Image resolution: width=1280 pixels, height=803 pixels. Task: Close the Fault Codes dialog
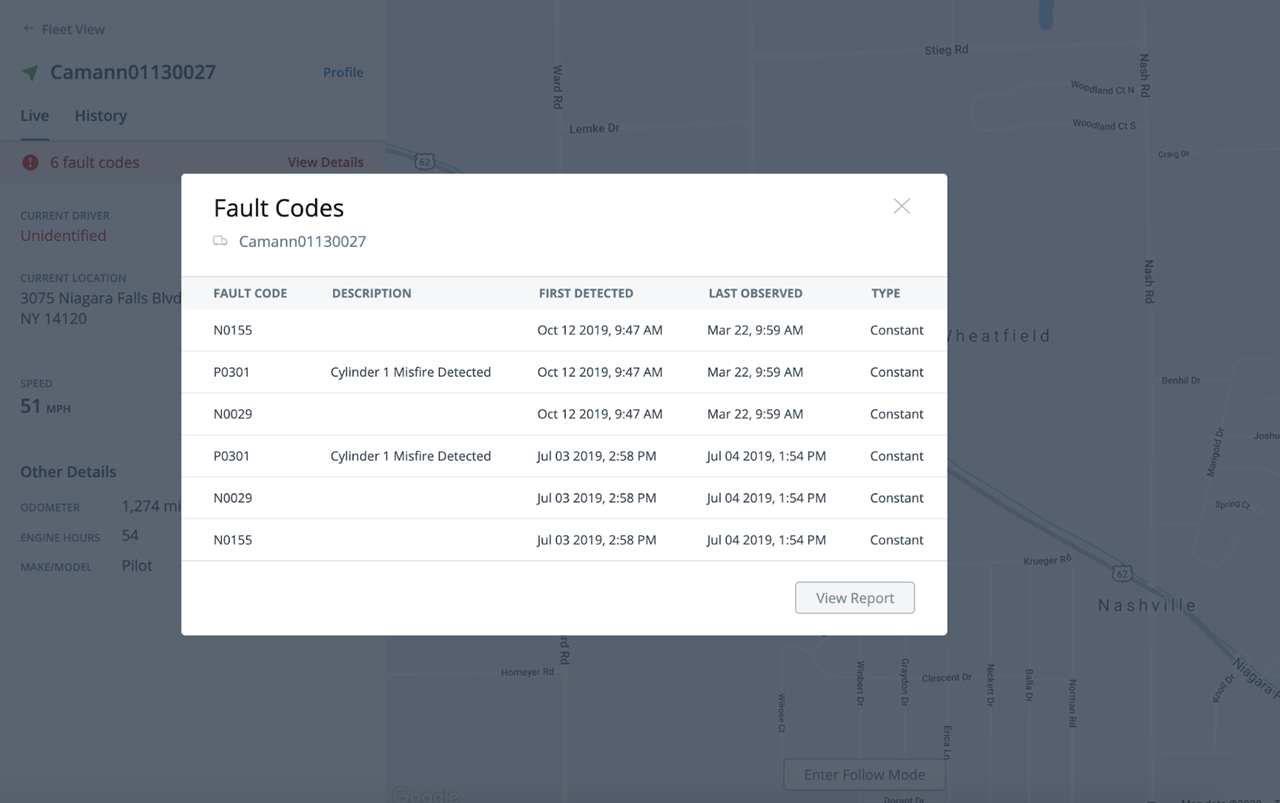(901, 206)
